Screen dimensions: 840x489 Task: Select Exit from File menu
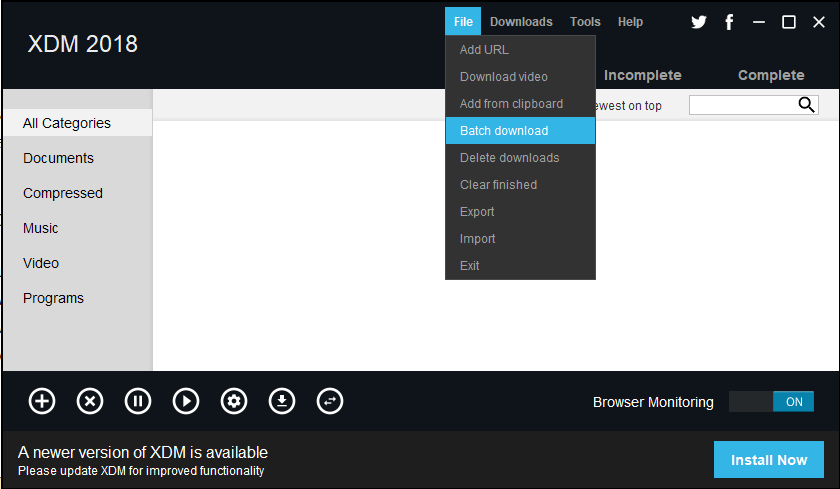[520, 266]
